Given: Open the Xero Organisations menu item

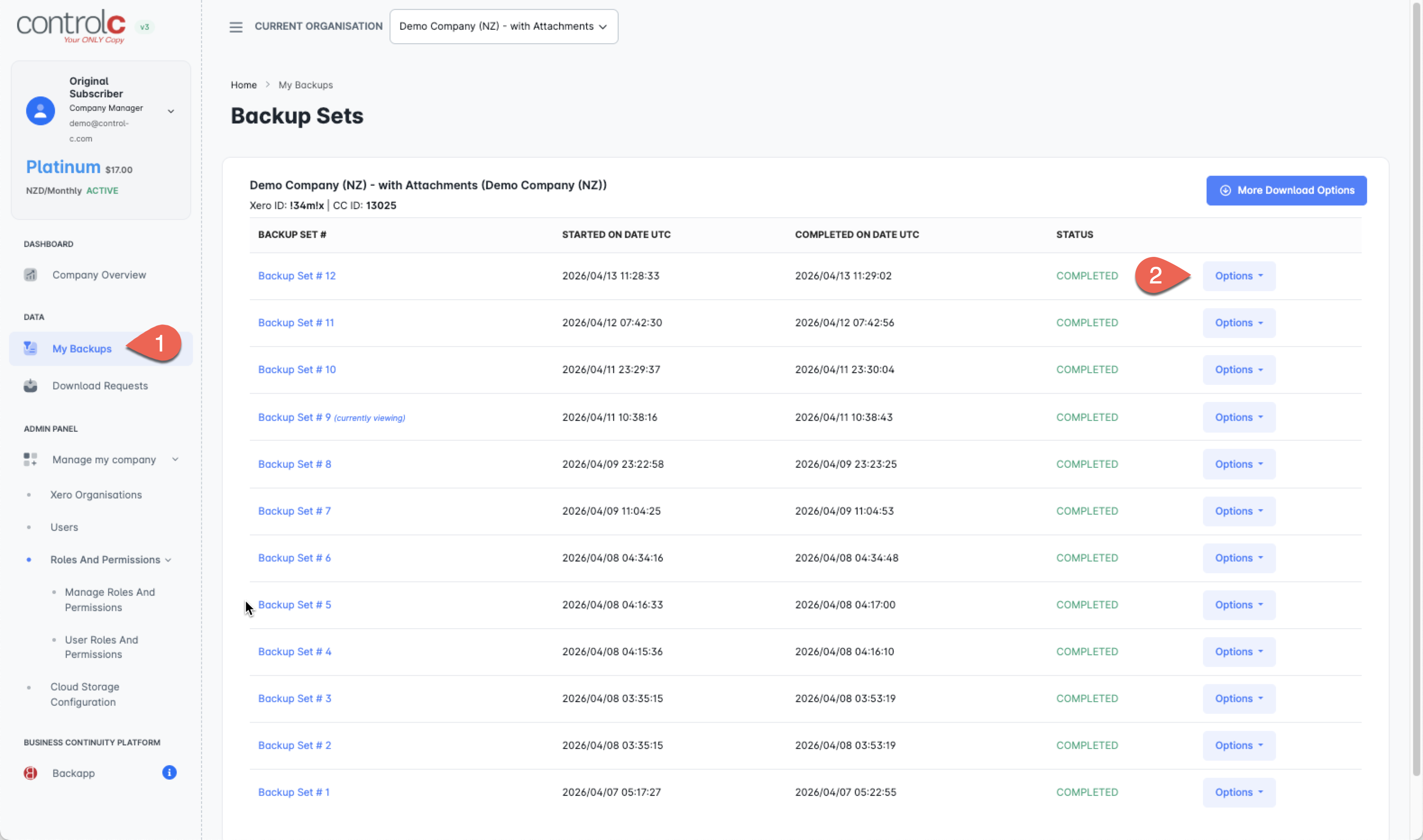Looking at the screenshot, I should click(x=96, y=495).
